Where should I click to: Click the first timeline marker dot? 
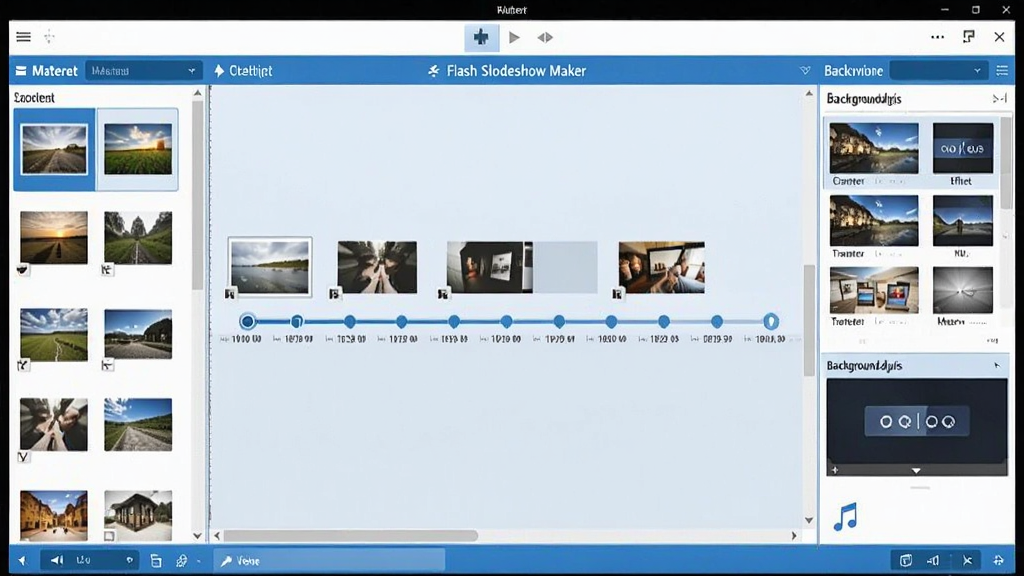[x=247, y=321]
